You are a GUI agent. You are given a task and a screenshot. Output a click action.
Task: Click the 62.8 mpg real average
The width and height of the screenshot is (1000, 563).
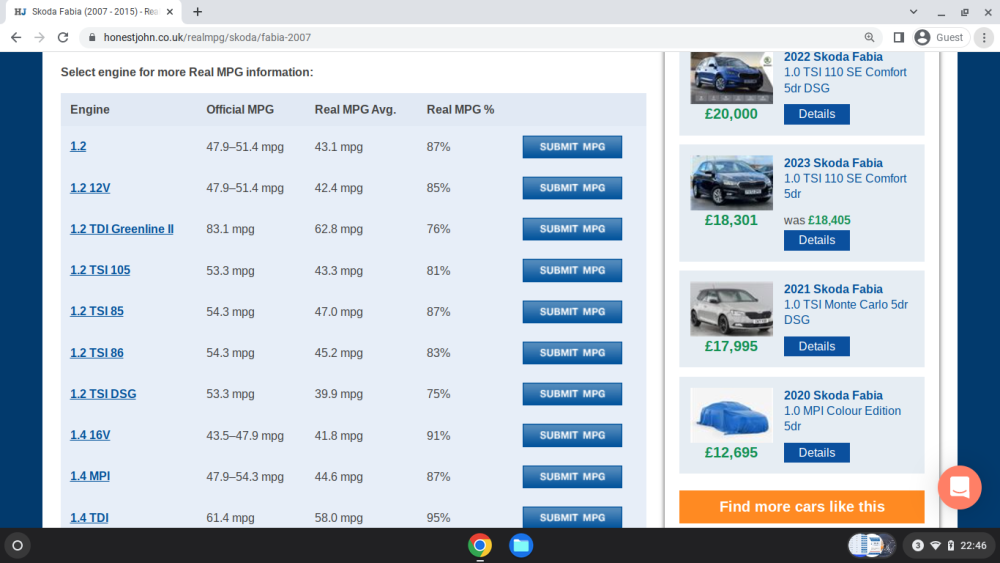pos(339,229)
